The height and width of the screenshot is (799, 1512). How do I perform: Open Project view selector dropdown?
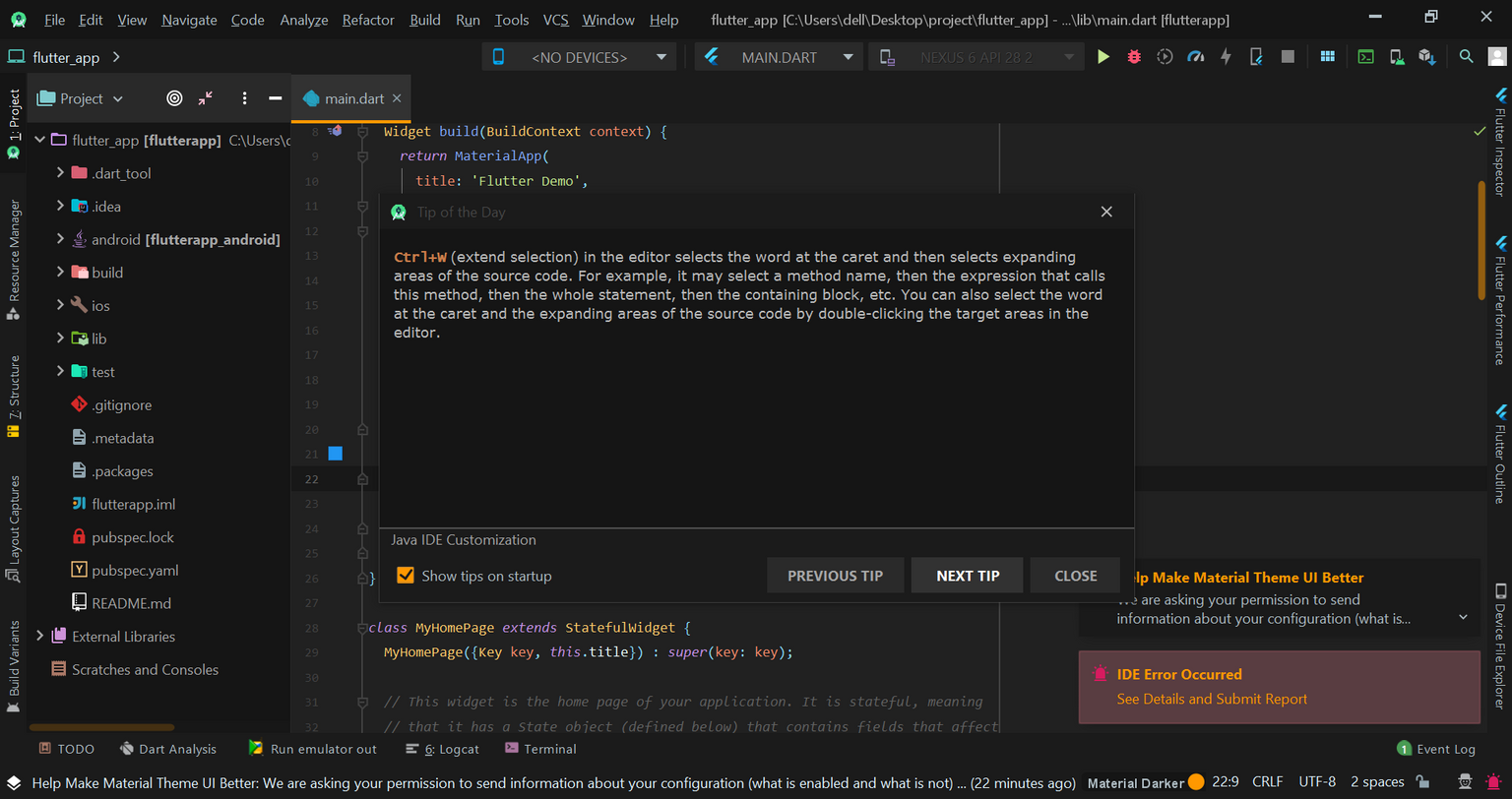click(x=81, y=98)
